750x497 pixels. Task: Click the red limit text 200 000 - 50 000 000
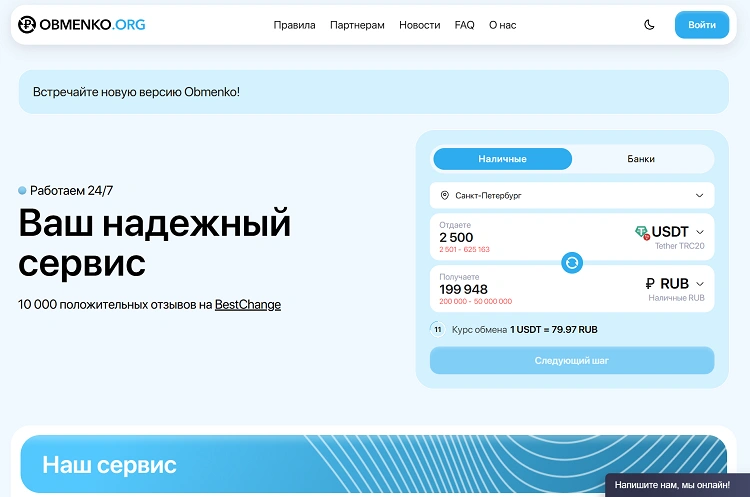click(x=475, y=301)
